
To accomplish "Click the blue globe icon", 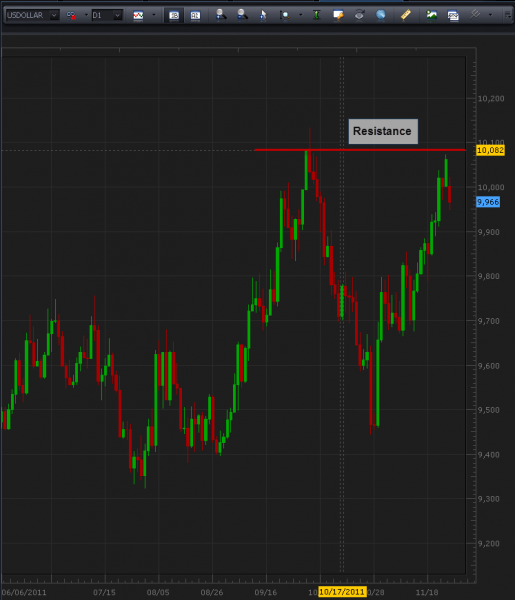I will 380,15.
